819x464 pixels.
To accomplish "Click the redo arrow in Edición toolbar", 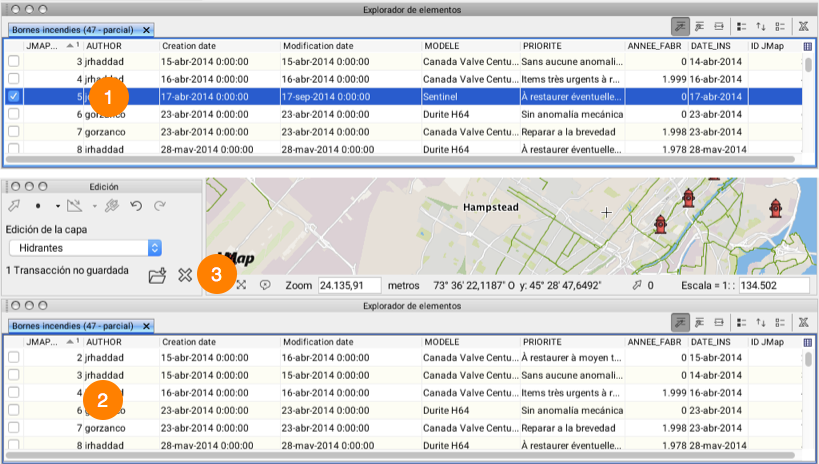I will pos(160,206).
